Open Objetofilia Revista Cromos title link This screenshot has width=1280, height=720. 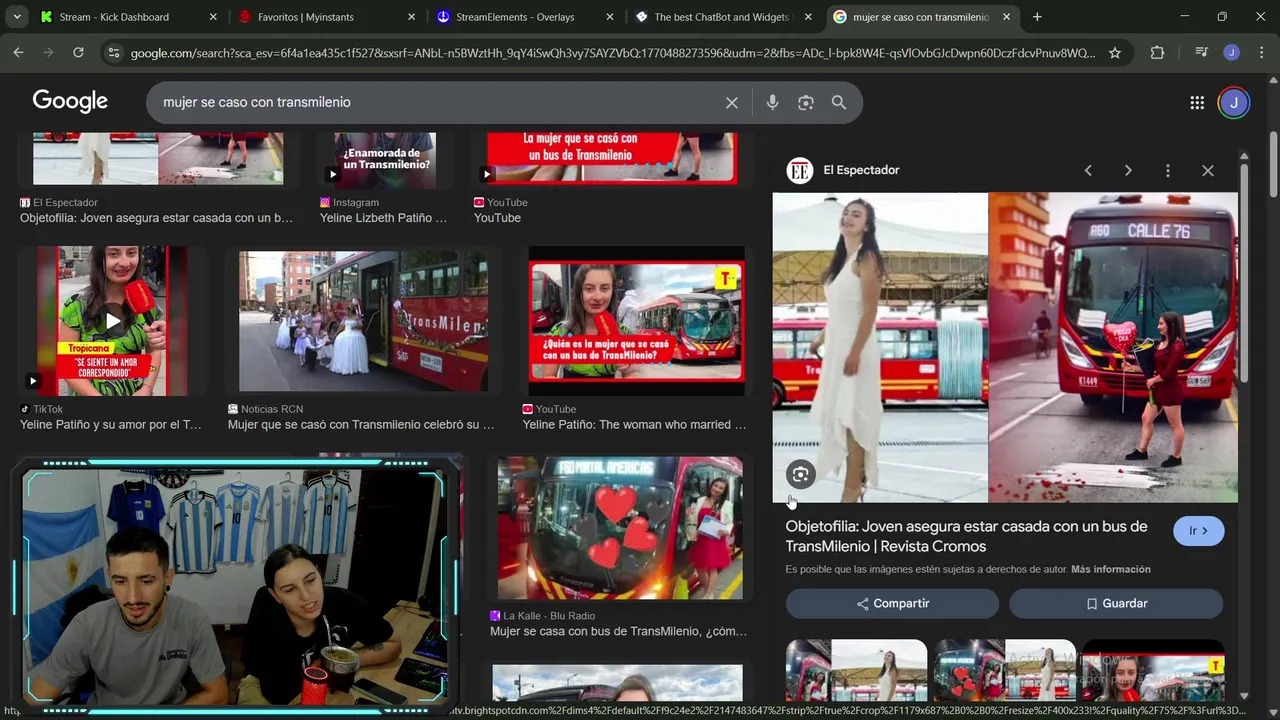click(966, 536)
